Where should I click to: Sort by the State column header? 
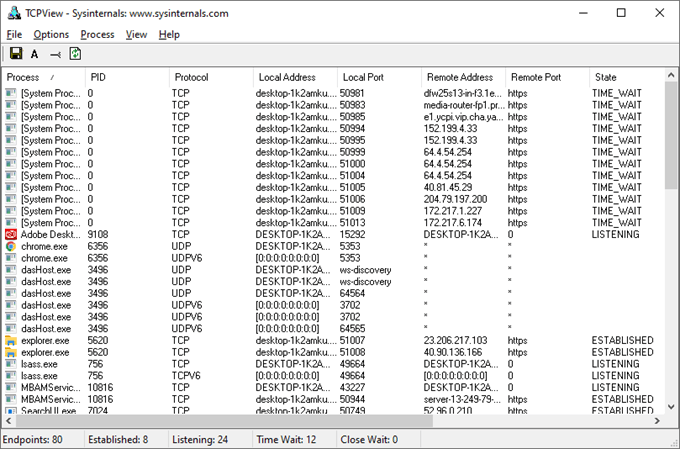627,77
